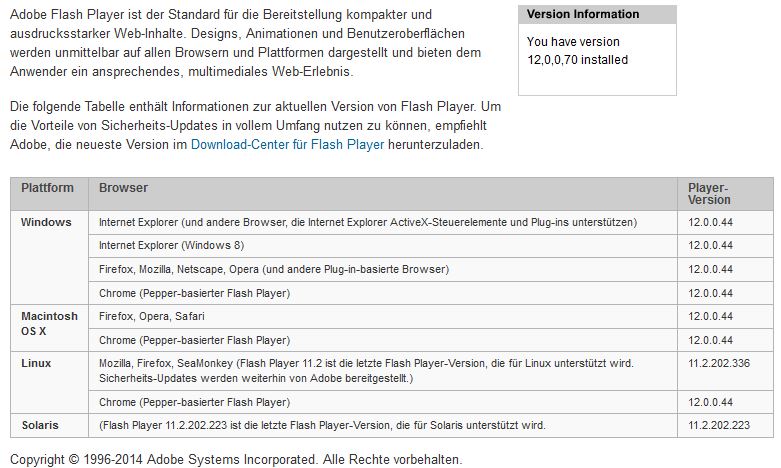Select the Player-Version column header

[x=725, y=194]
